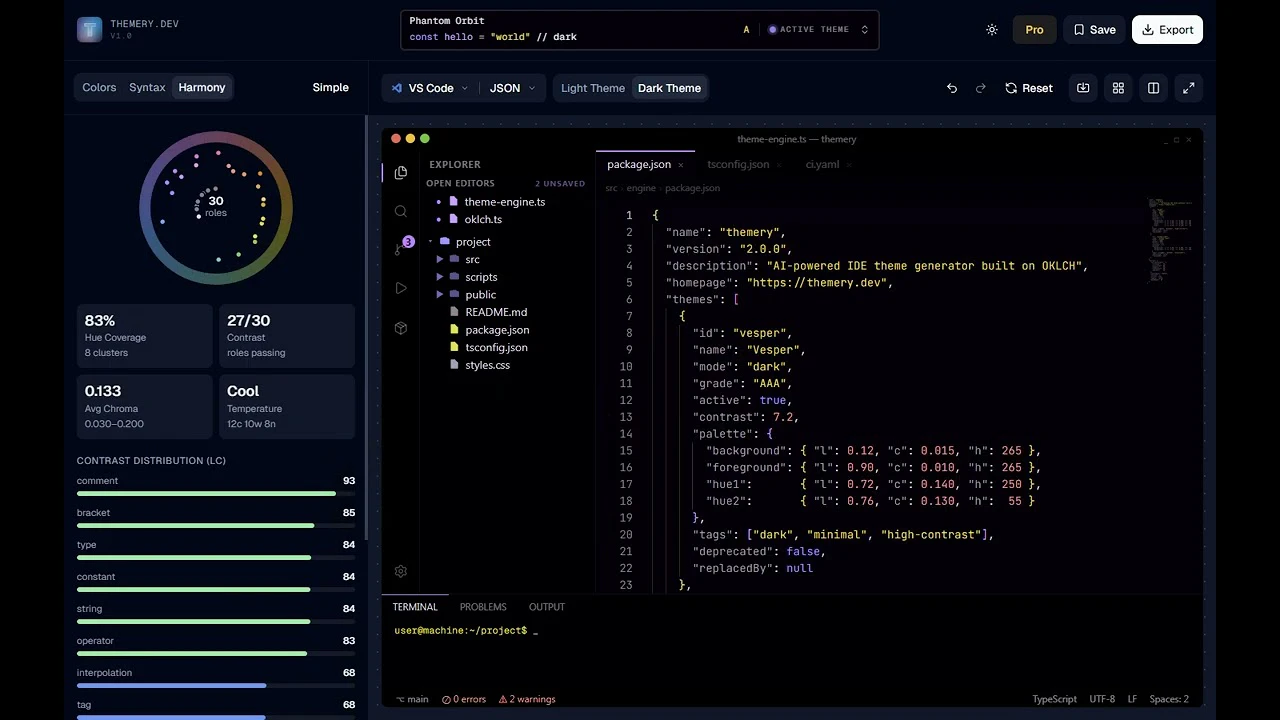The width and height of the screenshot is (1280, 720).
Task: Open the JSON language dropdown
Action: (513, 88)
